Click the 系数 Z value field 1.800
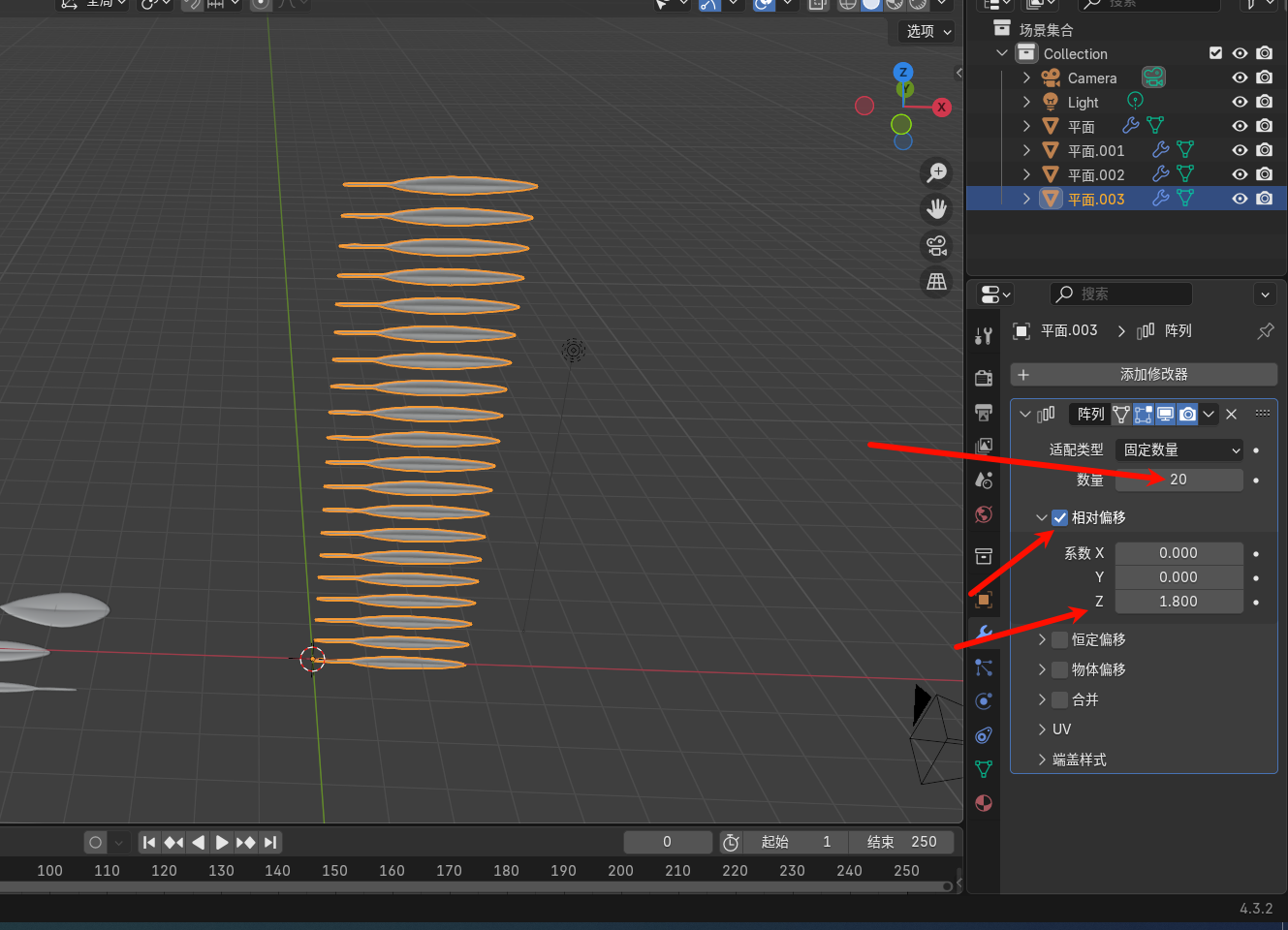Screen dimensions: 1288x930 pos(1178,602)
